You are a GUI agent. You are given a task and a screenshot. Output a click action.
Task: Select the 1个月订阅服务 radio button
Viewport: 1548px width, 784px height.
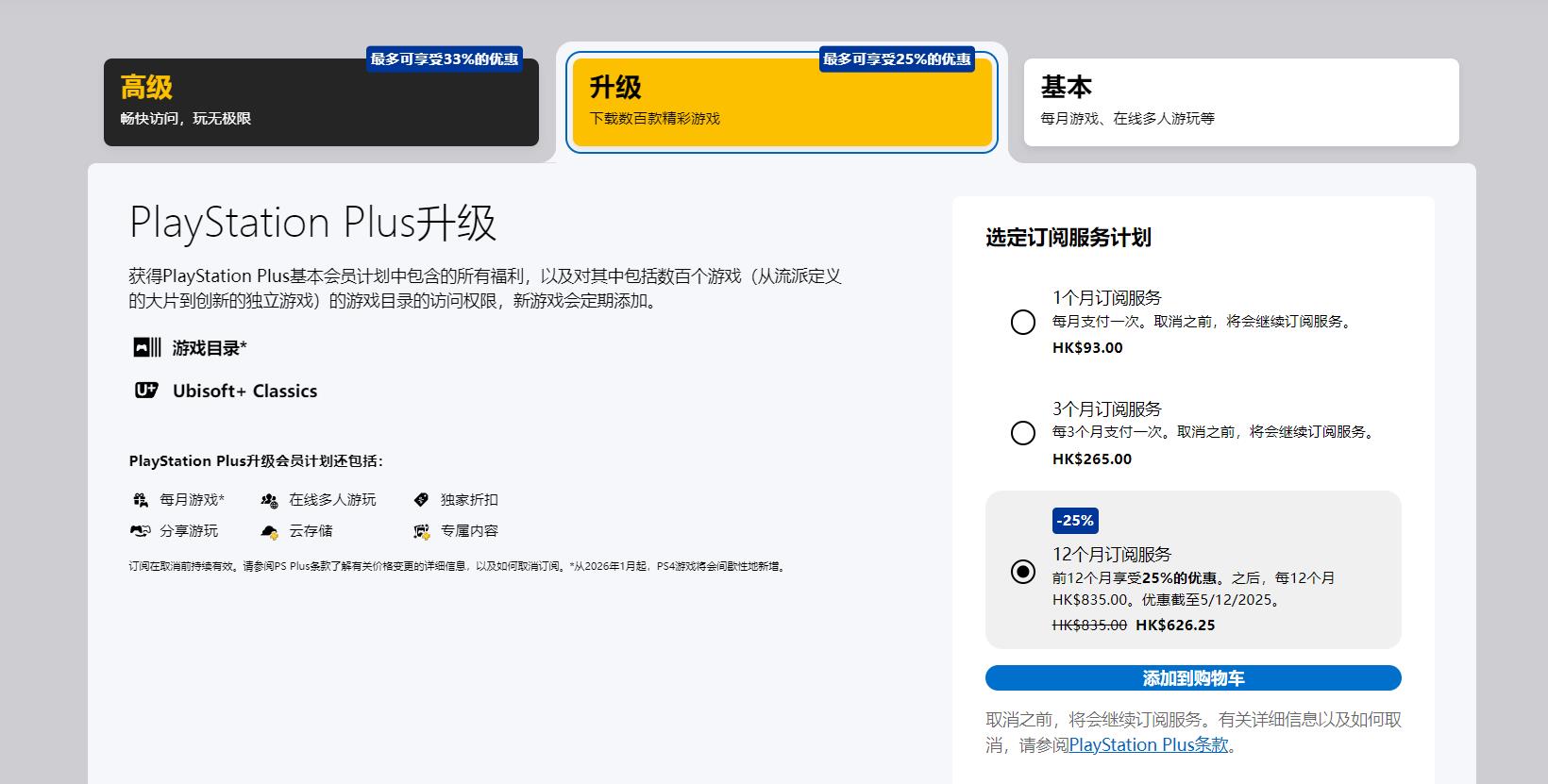click(1022, 323)
